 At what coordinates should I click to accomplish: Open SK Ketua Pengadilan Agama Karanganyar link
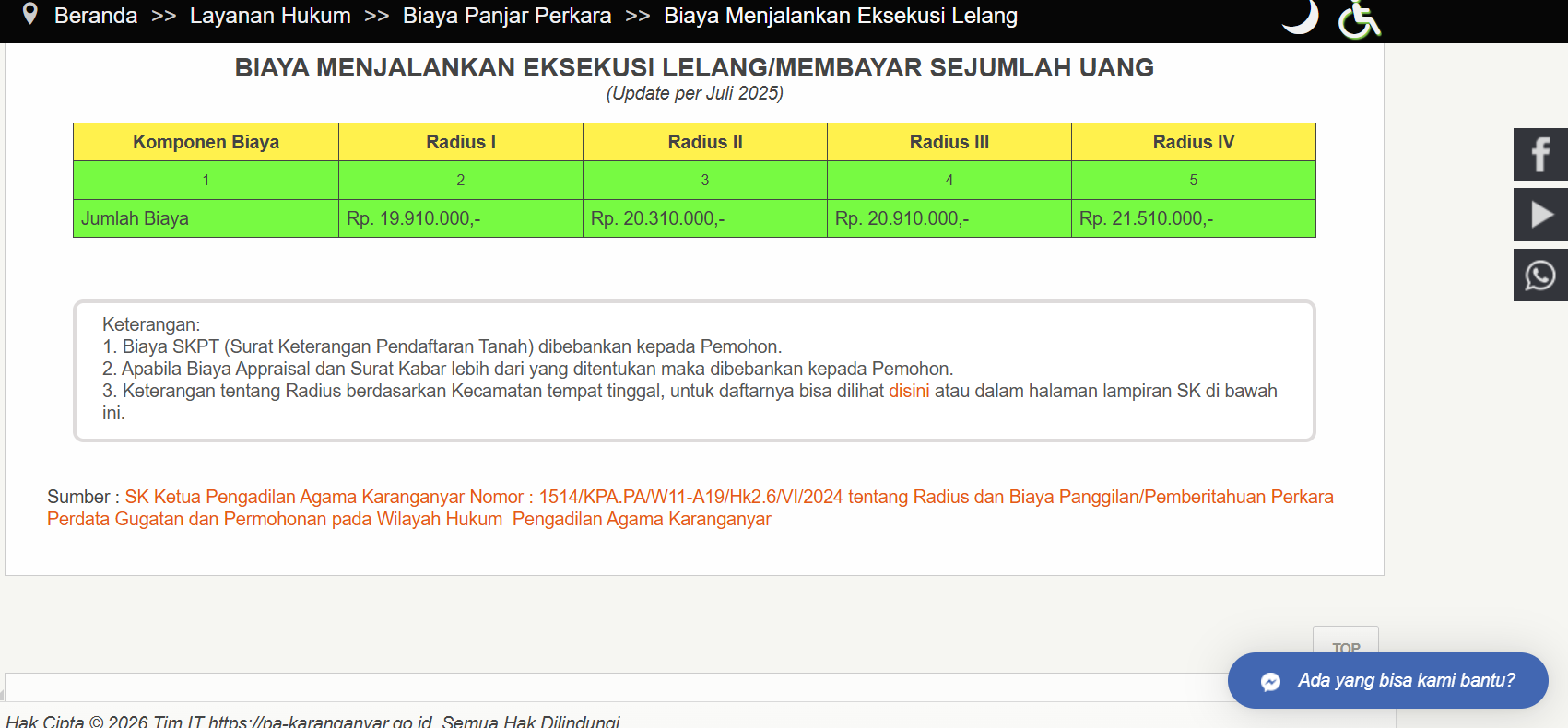coord(690,508)
